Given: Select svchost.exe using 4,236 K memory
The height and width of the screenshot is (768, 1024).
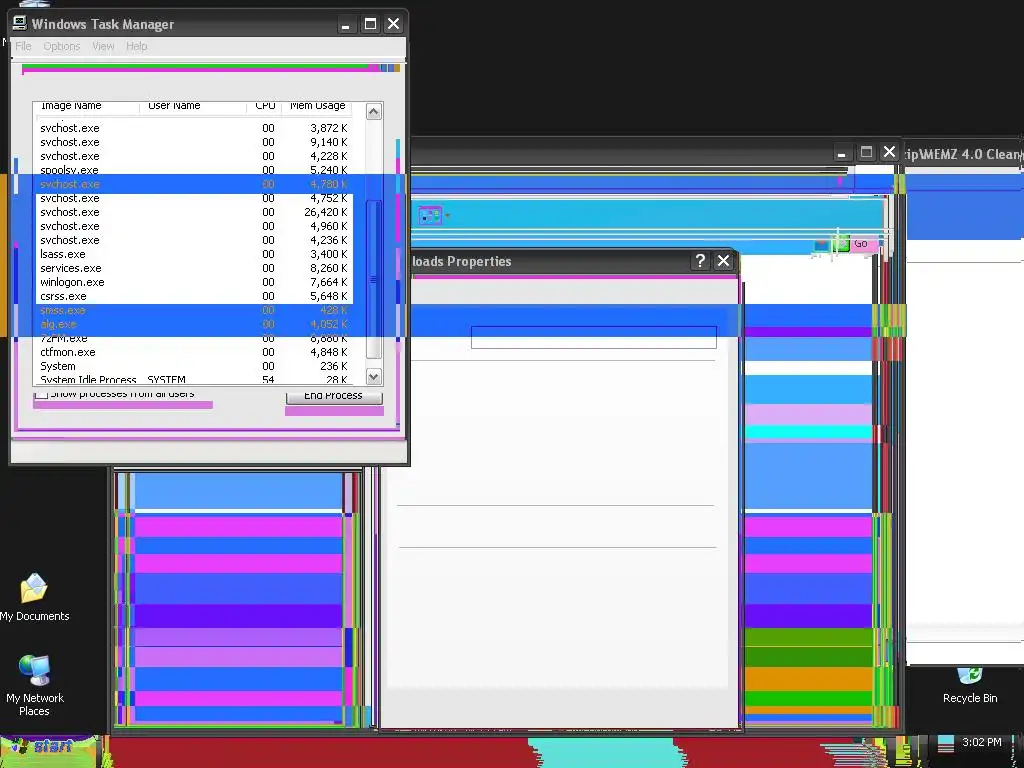Looking at the screenshot, I should (x=194, y=240).
